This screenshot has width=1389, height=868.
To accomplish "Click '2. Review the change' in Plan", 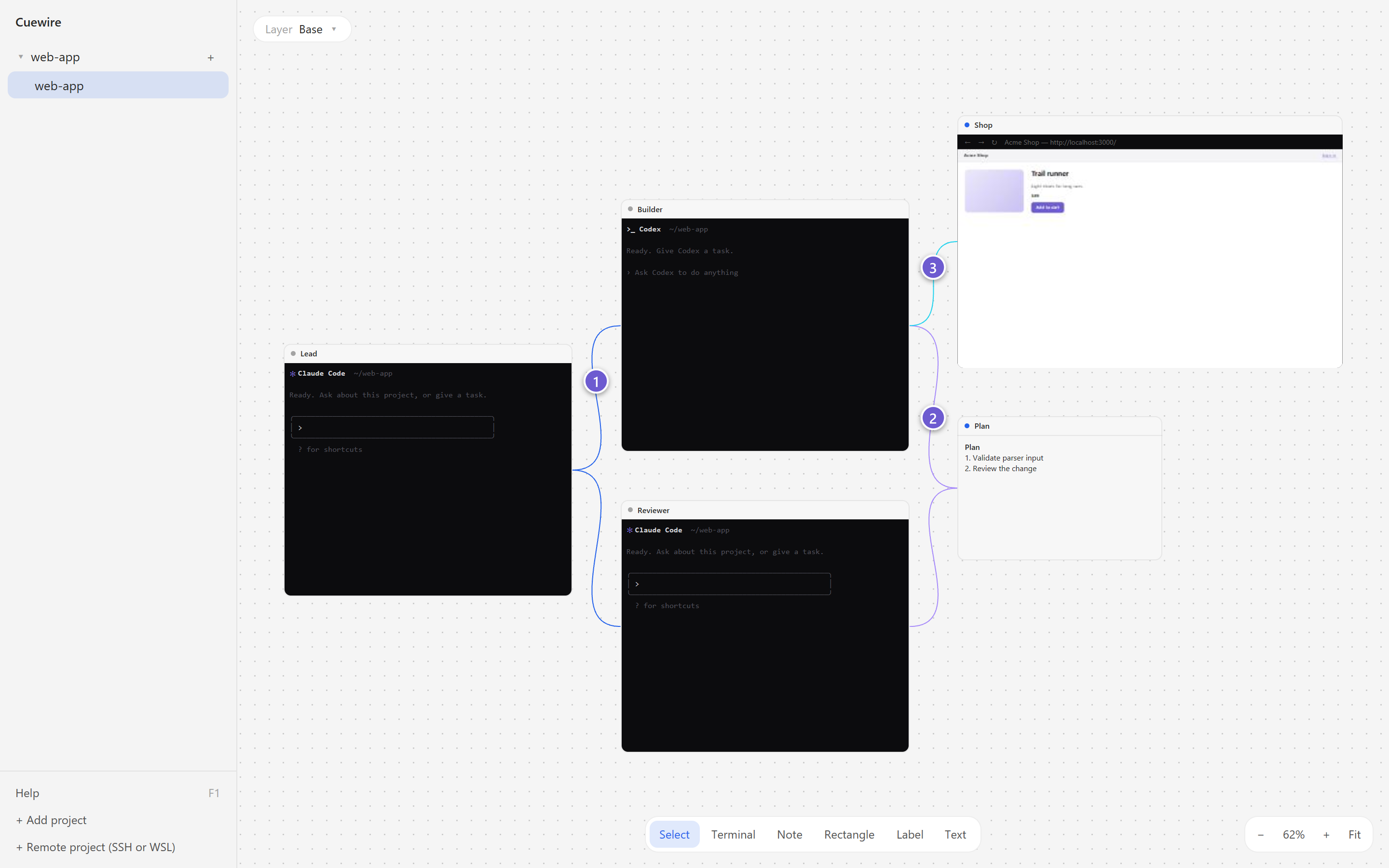I will point(1000,469).
